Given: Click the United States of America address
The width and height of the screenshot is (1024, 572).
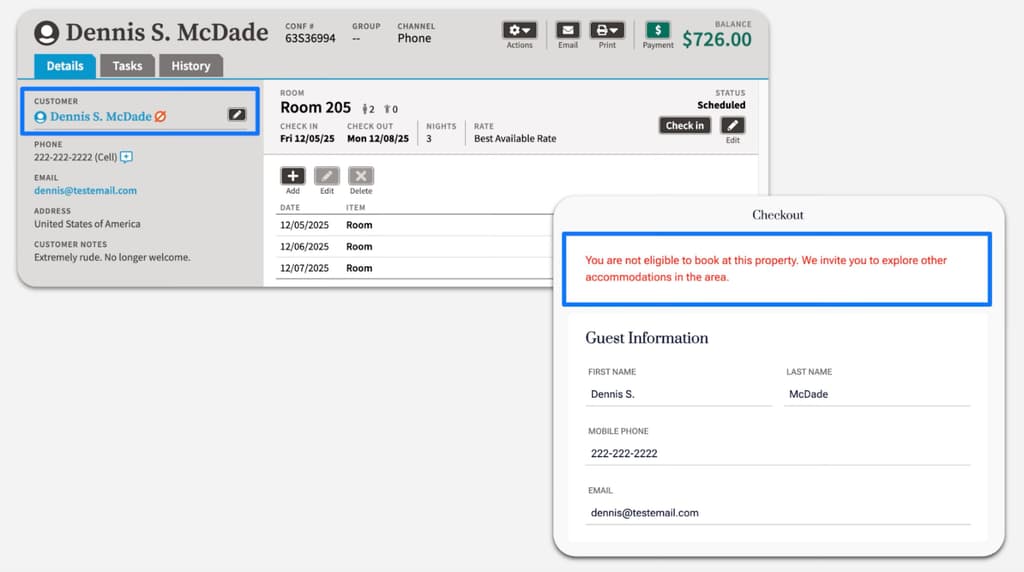Looking at the screenshot, I should pyautogui.click(x=87, y=224).
